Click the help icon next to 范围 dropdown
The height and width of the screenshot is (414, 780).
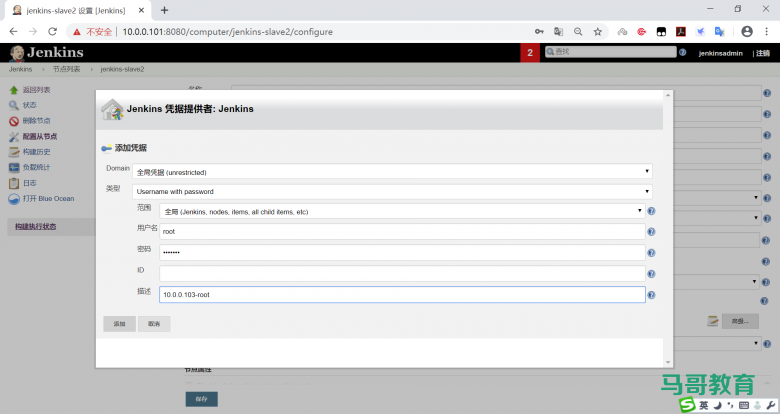click(651, 211)
